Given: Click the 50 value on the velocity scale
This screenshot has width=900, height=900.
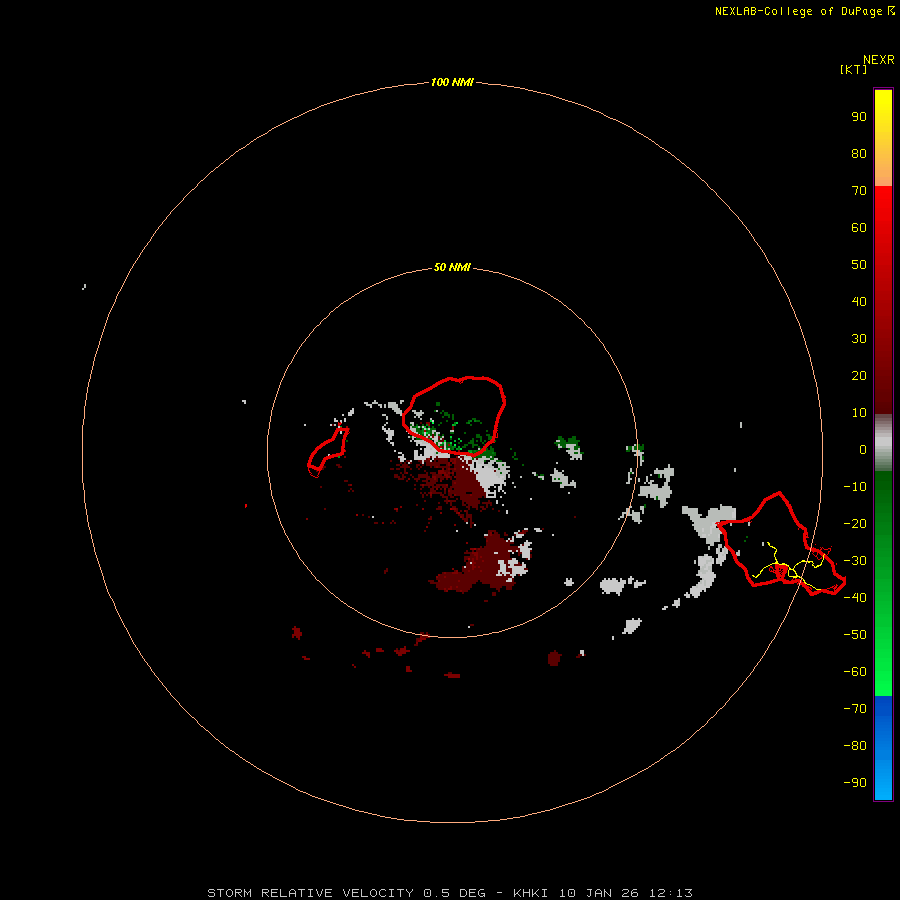Looking at the screenshot, I should pyautogui.click(x=859, y=265).
